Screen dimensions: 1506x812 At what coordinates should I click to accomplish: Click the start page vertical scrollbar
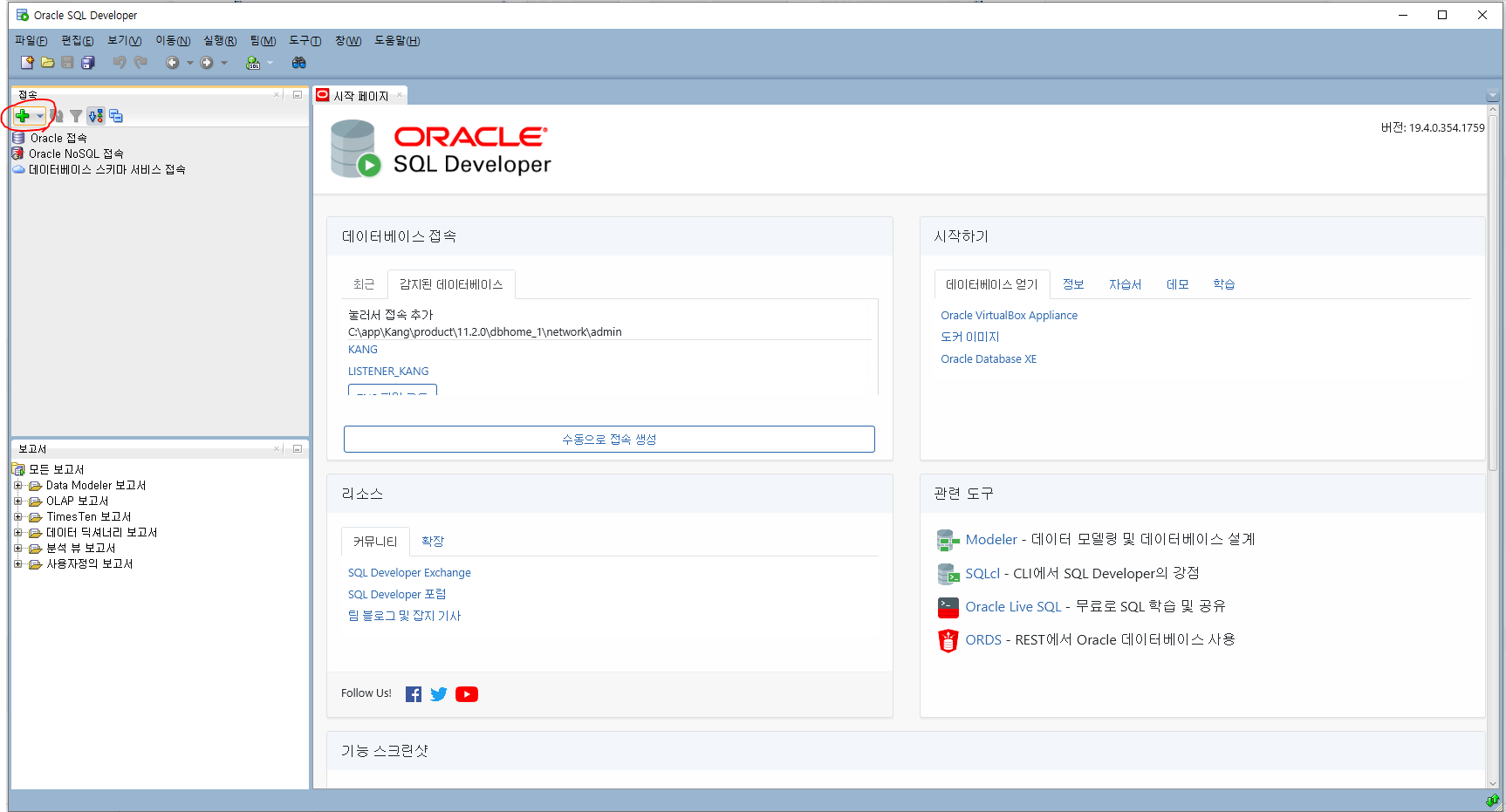pos(1493,293)
